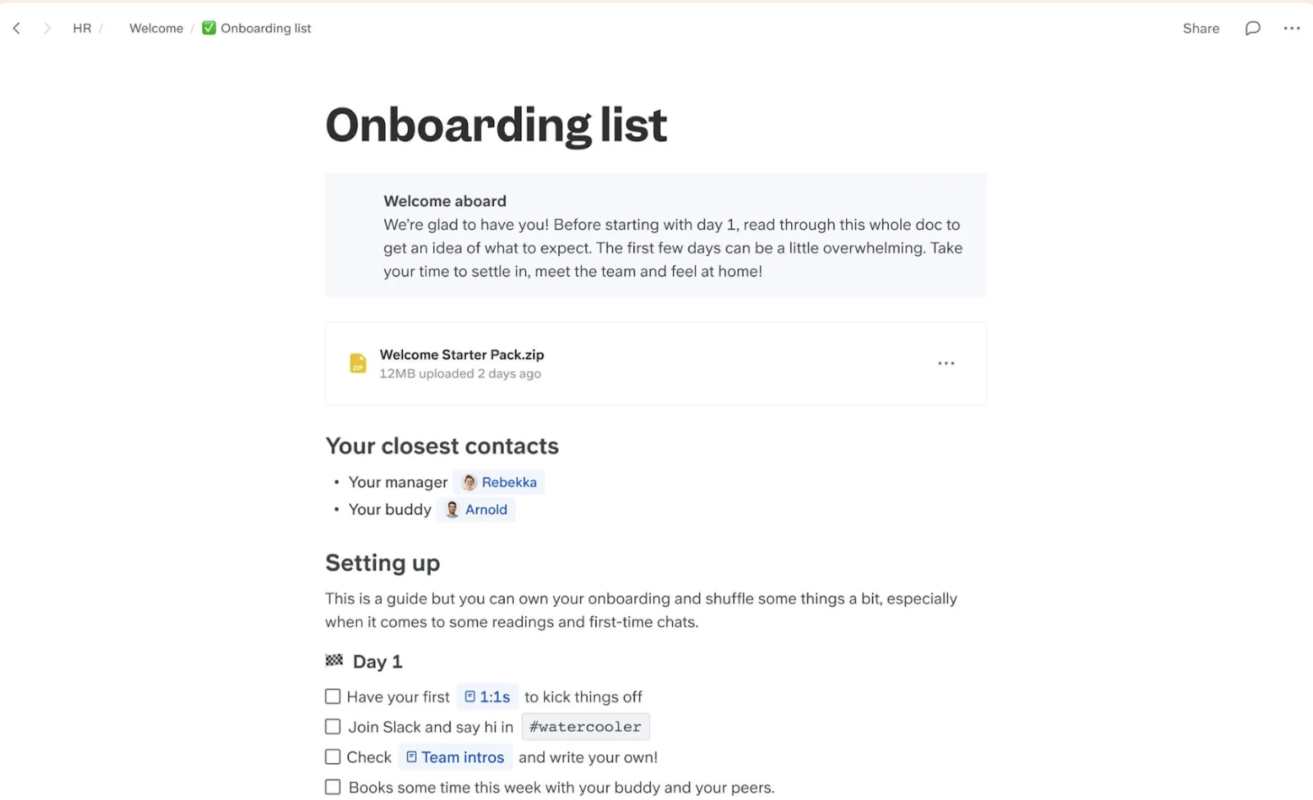Screen dimensions: 1313x800
Task: Open the Welcome Starter Pack file options menu
Action: point(946,363)
